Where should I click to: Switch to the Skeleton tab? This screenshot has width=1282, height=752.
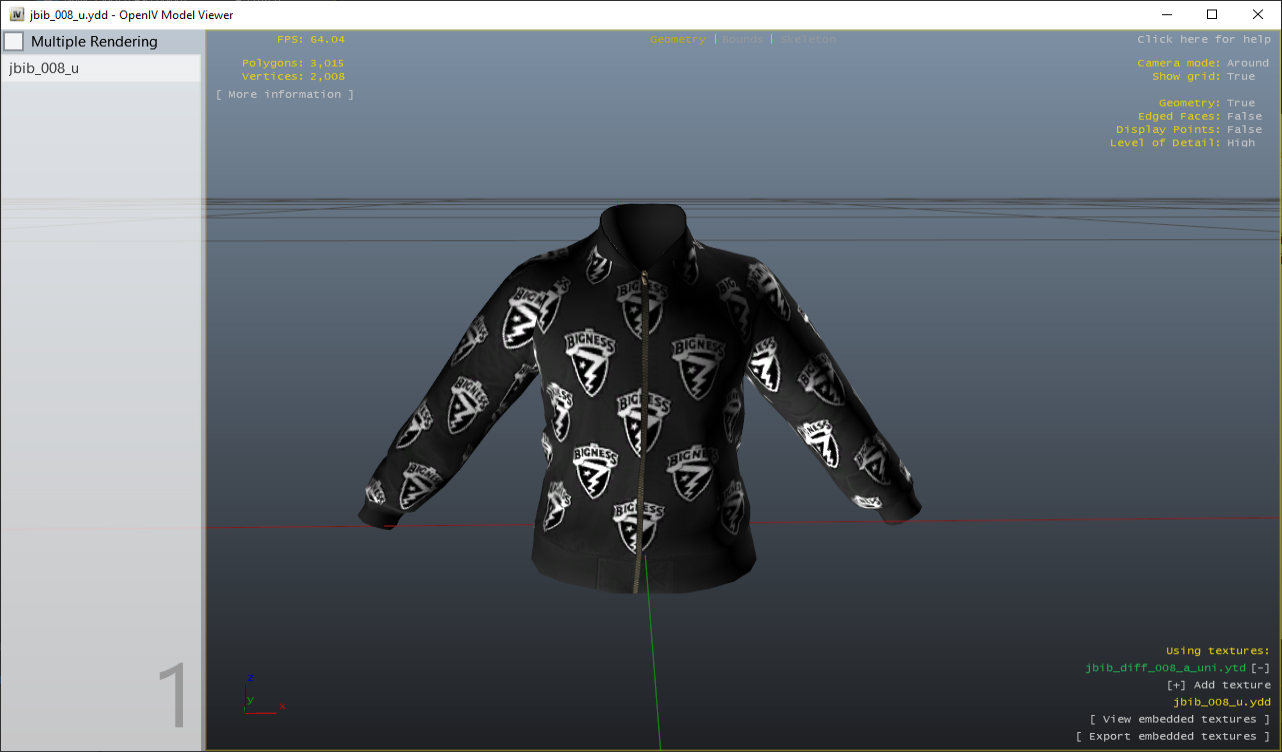808,39
